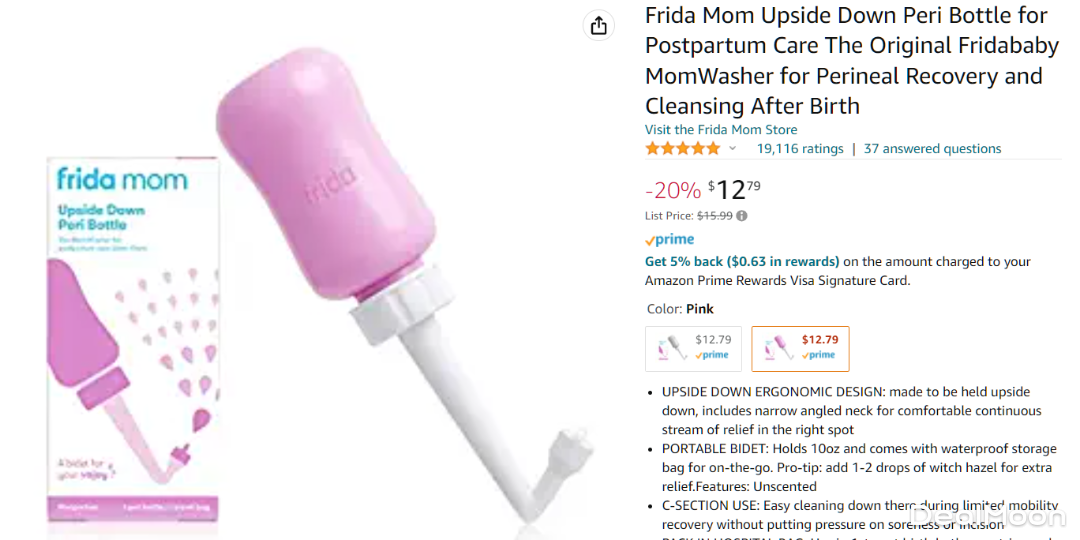Viewport: 1080px width, 540px height.
Task: Click the -20% discount label
Action: pyautogui.click(x=672, y=190)
